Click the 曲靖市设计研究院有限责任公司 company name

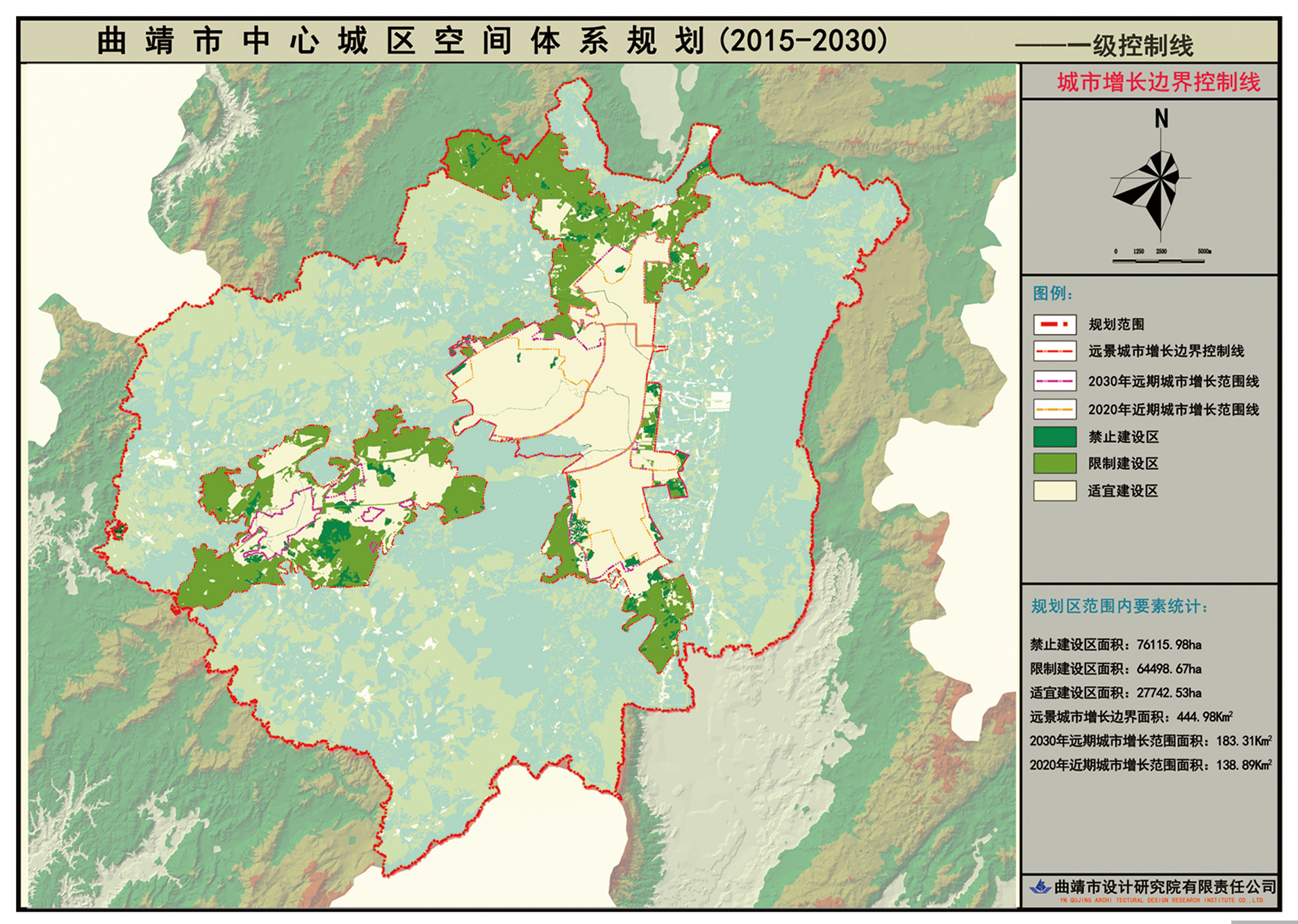[1165, 887]
